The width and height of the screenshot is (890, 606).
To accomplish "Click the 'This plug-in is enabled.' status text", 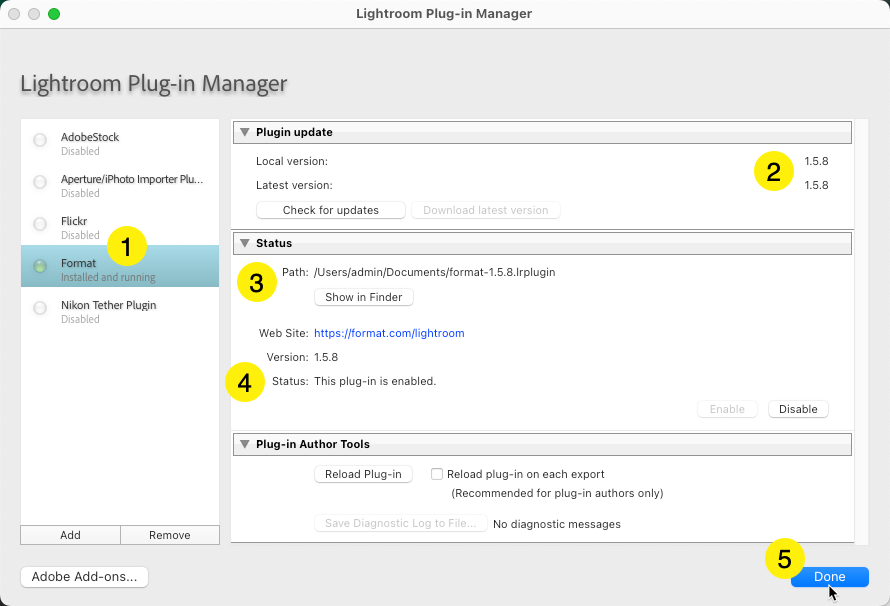I will coord(375,381).
